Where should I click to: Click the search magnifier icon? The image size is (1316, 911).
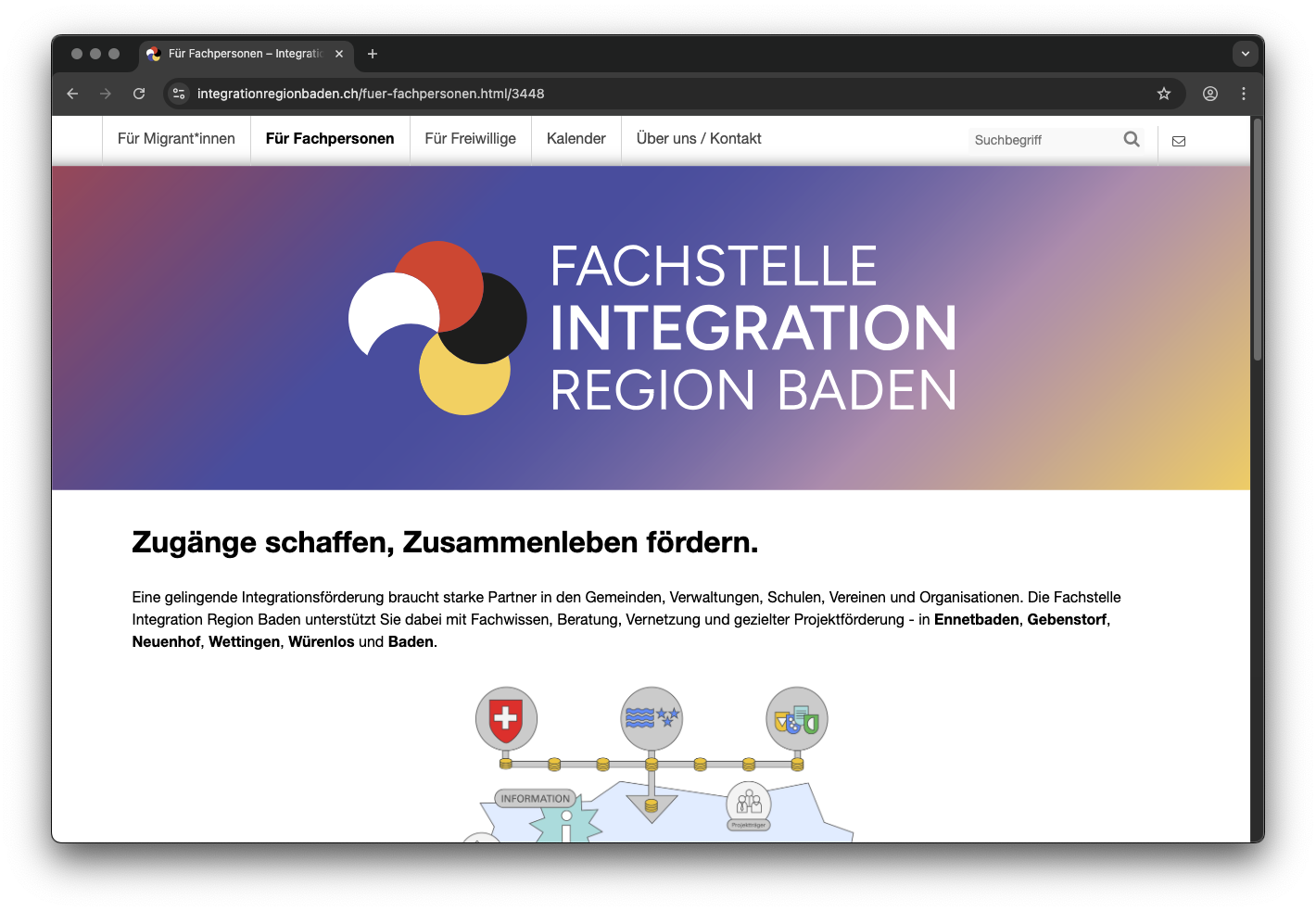tap(1131, 139)
